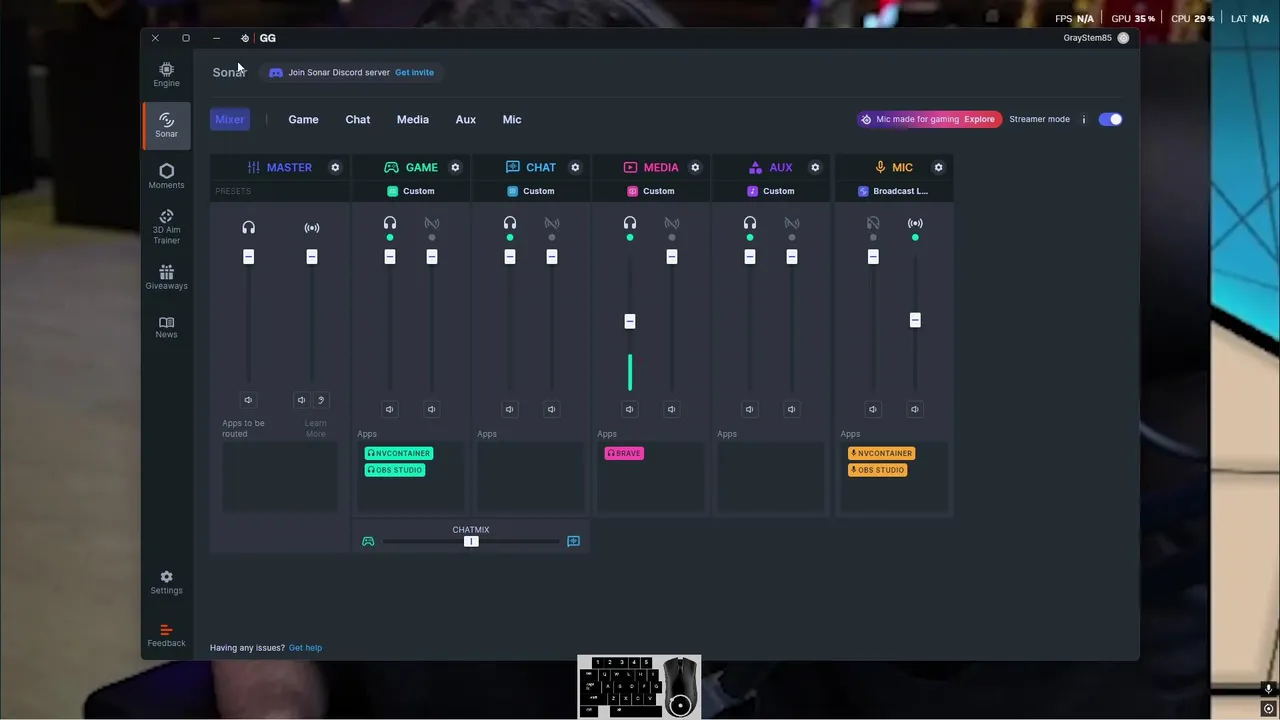Open the News section
This screenshot has height=720, width=1280.
(166, 327)
